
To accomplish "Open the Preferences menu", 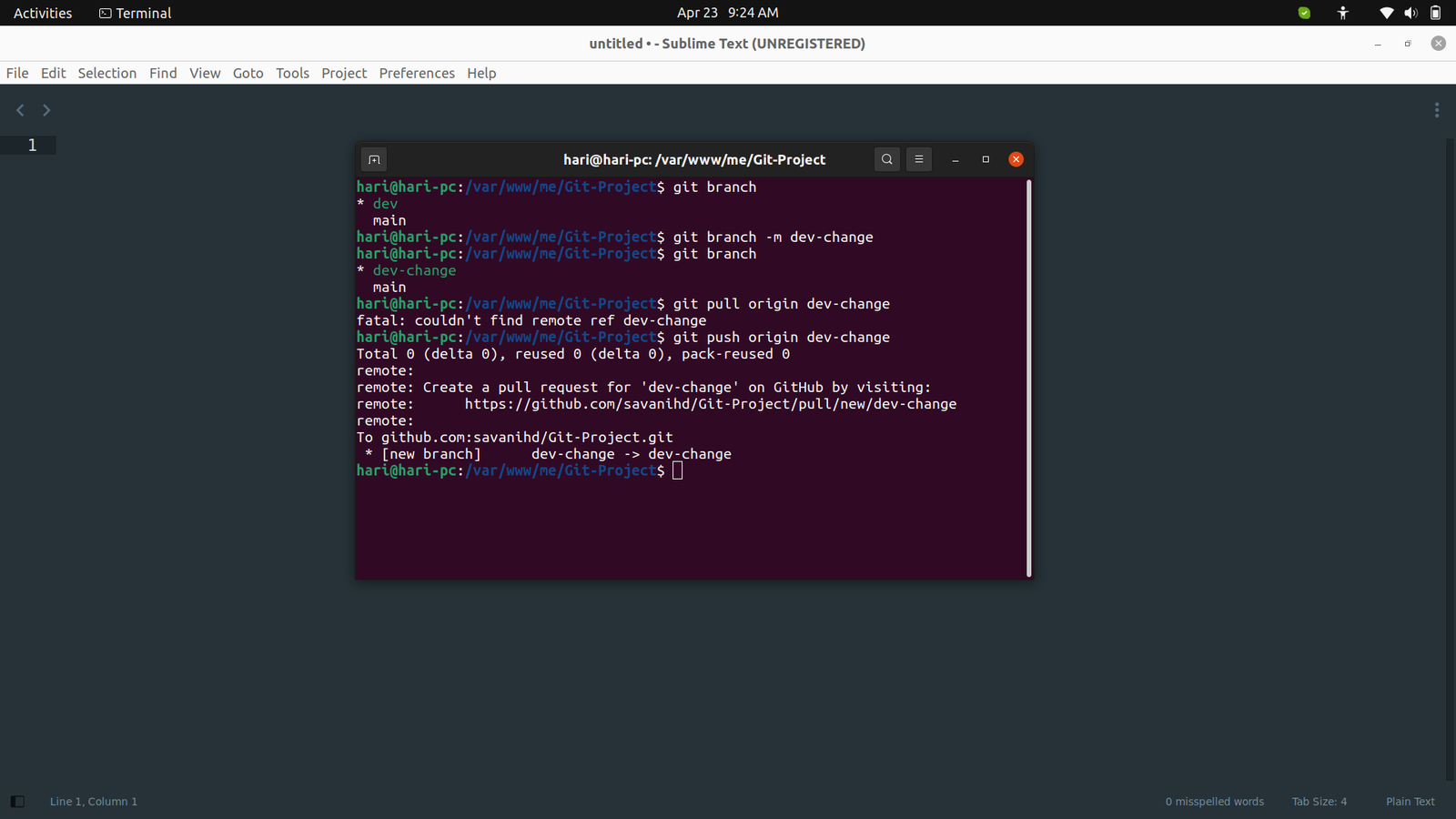I will tap(417, 73).
